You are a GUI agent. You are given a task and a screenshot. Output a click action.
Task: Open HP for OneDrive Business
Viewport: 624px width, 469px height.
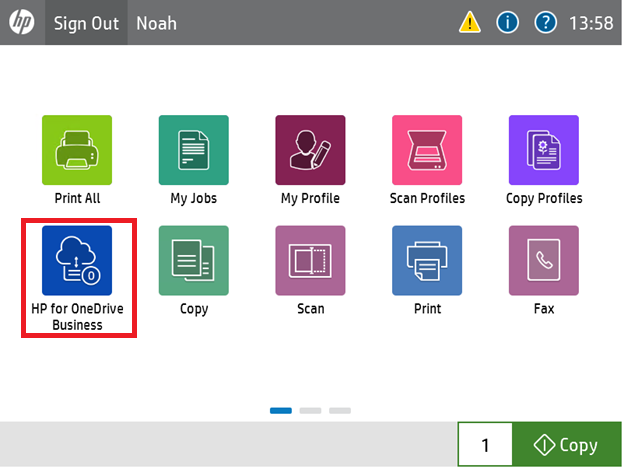click(77, 261)
